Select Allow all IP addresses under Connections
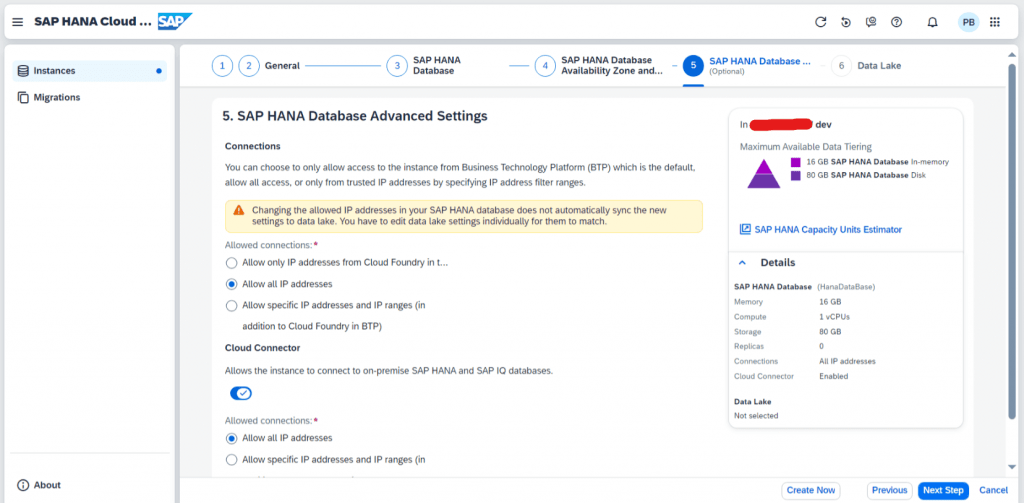Image resolution: width=1024 pixels, height=503 pixels. coord(231,284)
